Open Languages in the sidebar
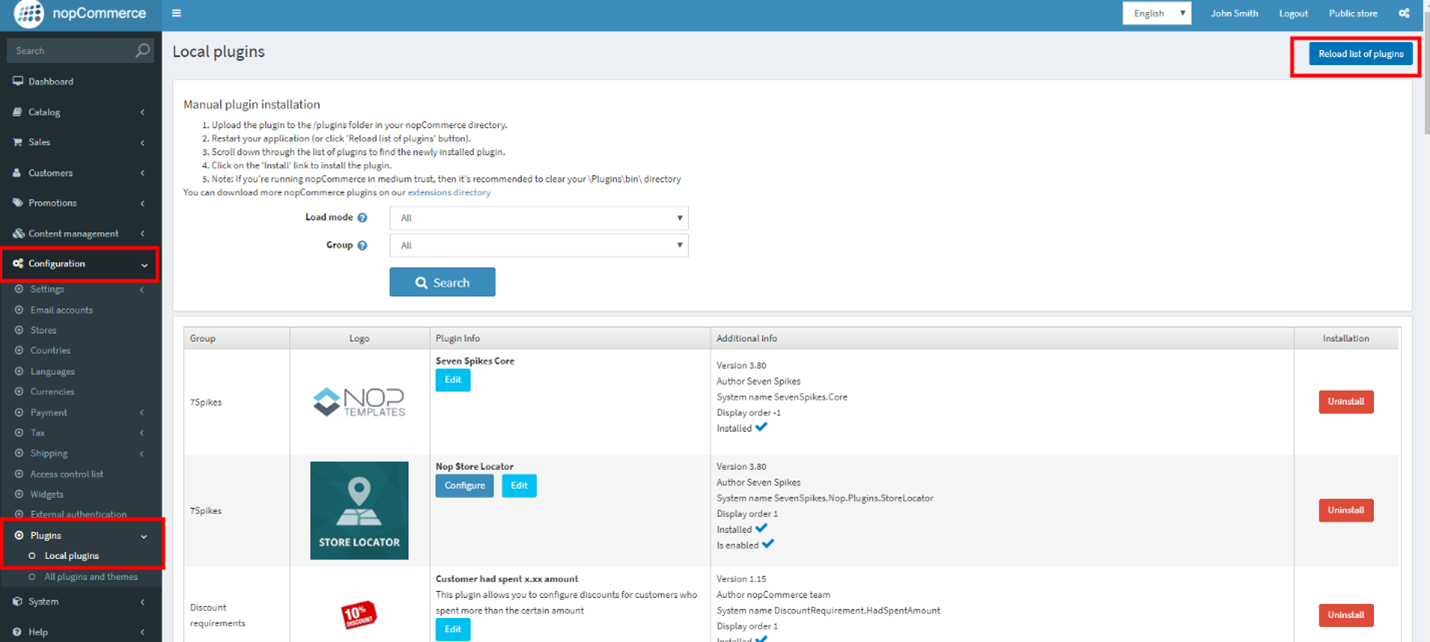The image size is (1430, 642). (52, 372)
